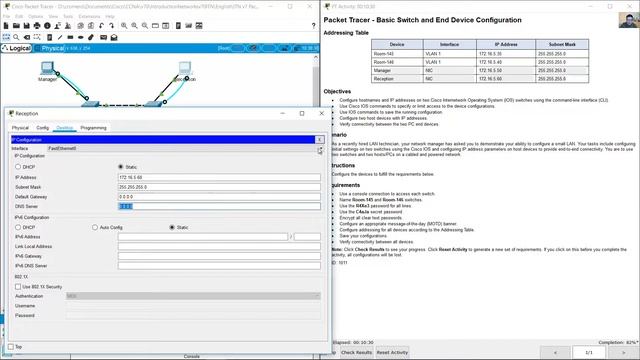The height and width of the screenshot is (360, 640).
Task: Click the Save floppy disk icon
Action: 27,26
